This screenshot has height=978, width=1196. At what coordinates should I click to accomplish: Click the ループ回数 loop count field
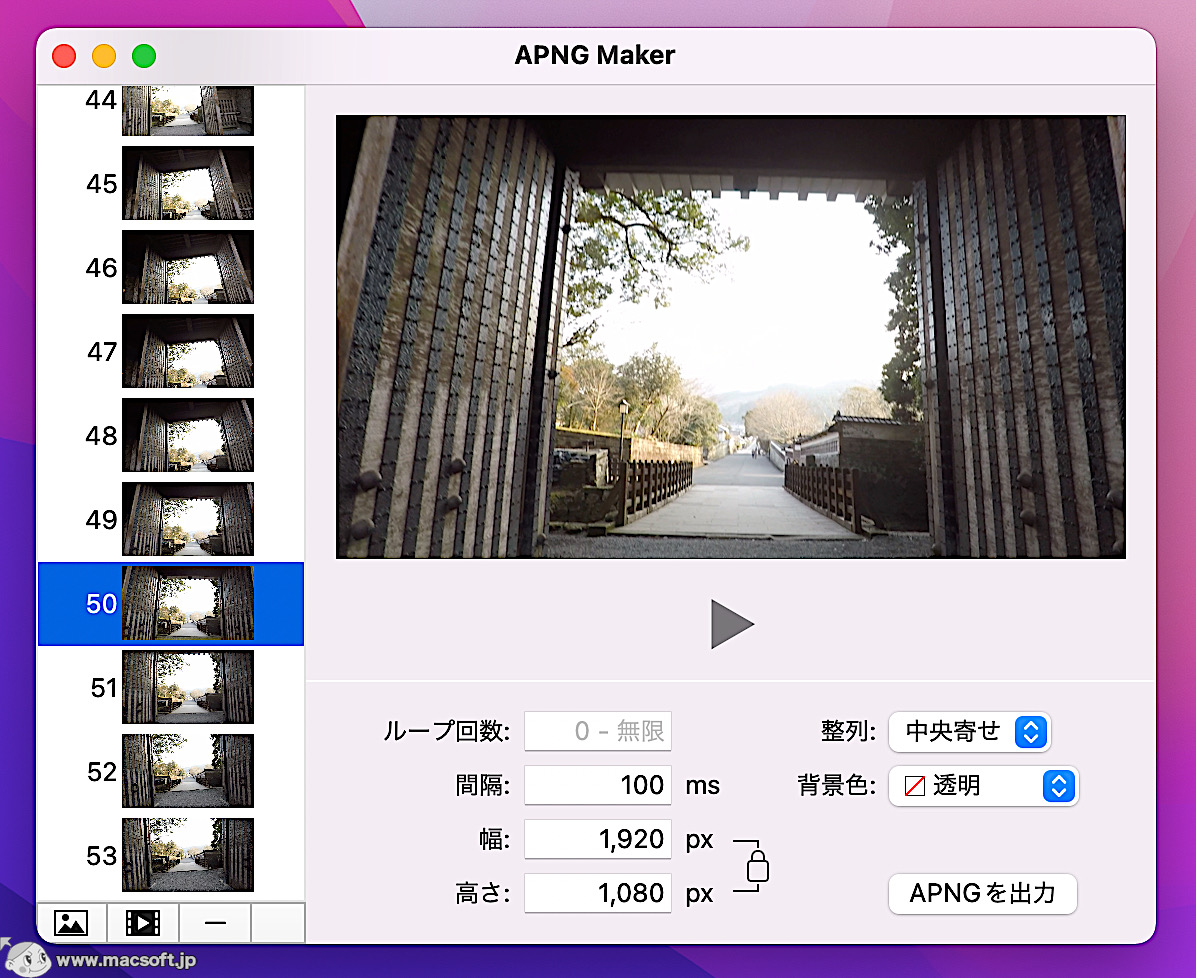[597, 731]
